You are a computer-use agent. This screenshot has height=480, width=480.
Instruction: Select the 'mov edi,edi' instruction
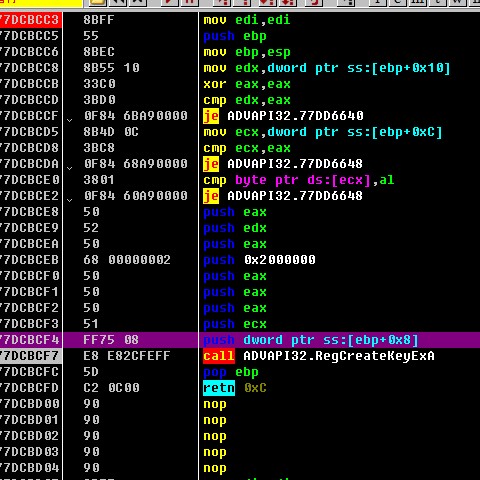click(x=247, y=20)
